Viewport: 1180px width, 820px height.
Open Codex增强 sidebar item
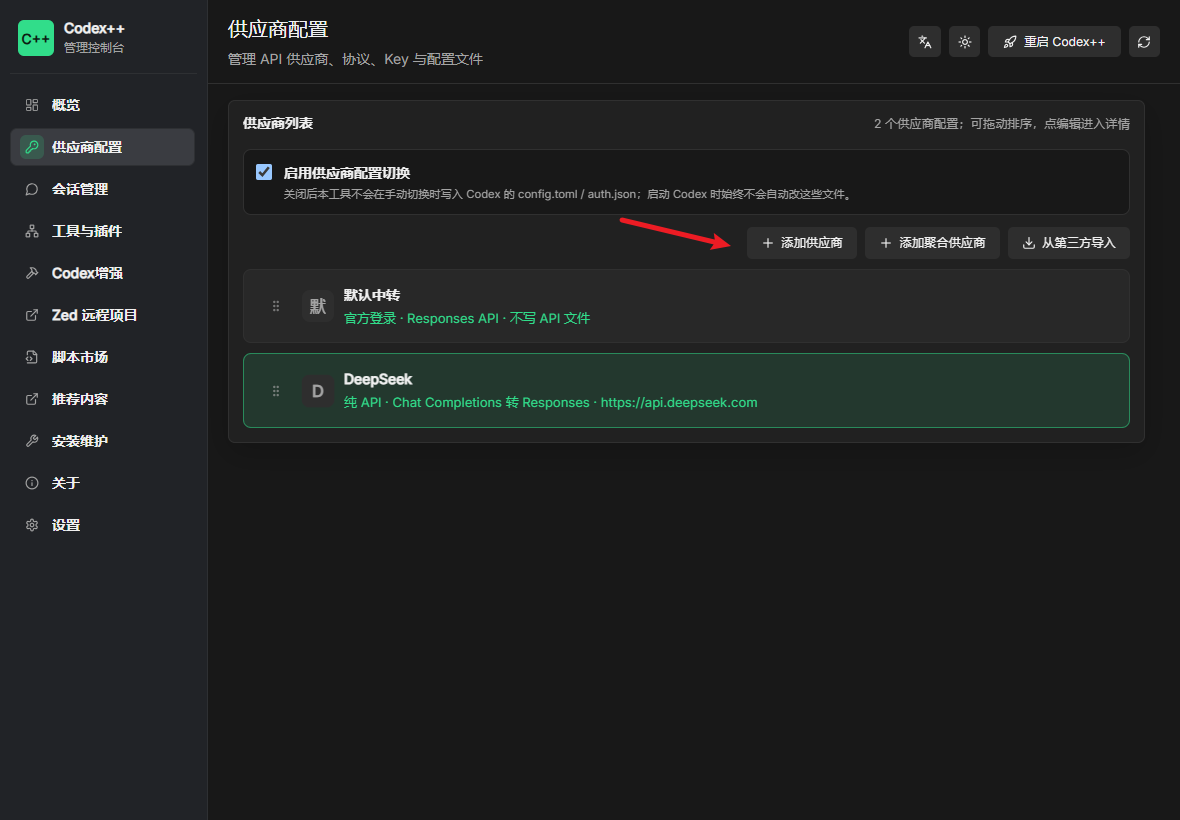102,273
